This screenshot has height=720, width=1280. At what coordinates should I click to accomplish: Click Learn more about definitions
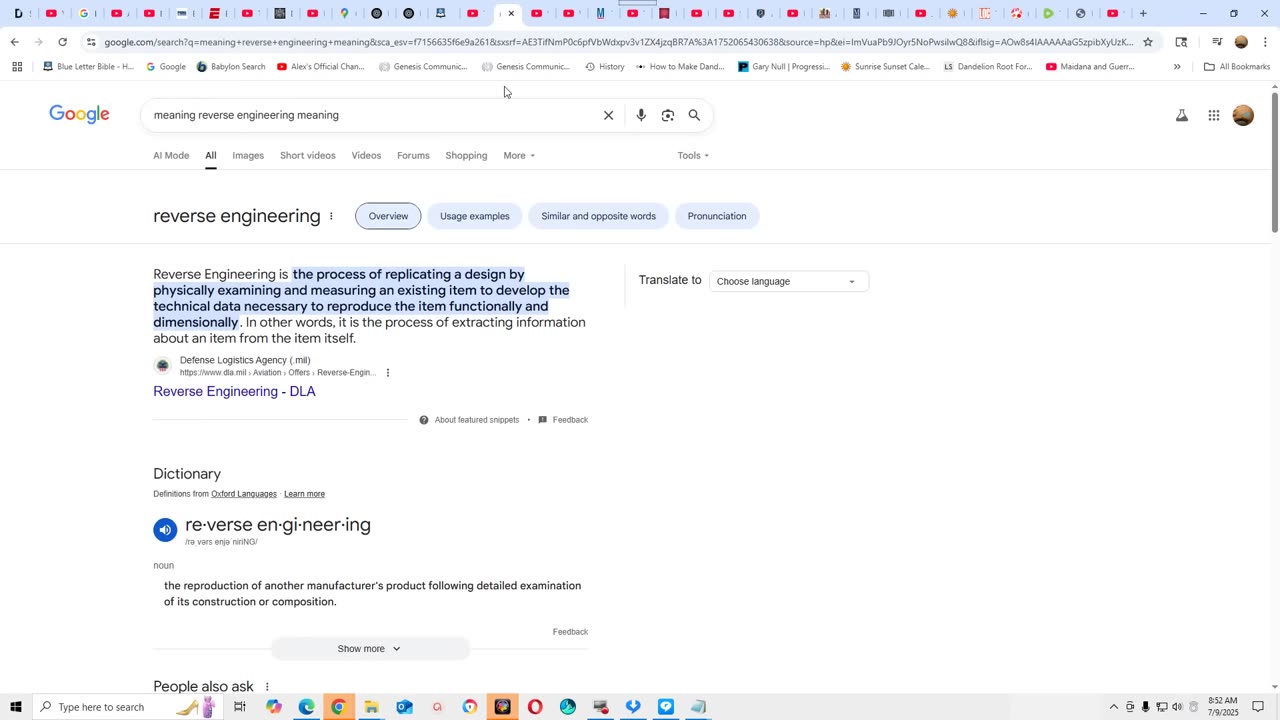tap(304, 494)
